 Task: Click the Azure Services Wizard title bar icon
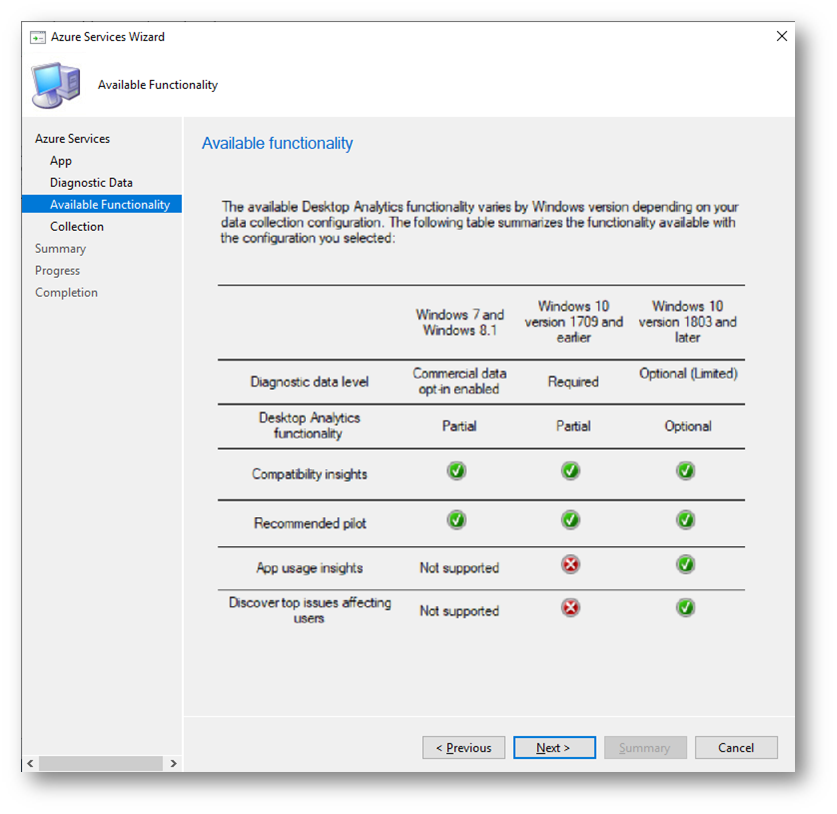(x=37, y=37)
